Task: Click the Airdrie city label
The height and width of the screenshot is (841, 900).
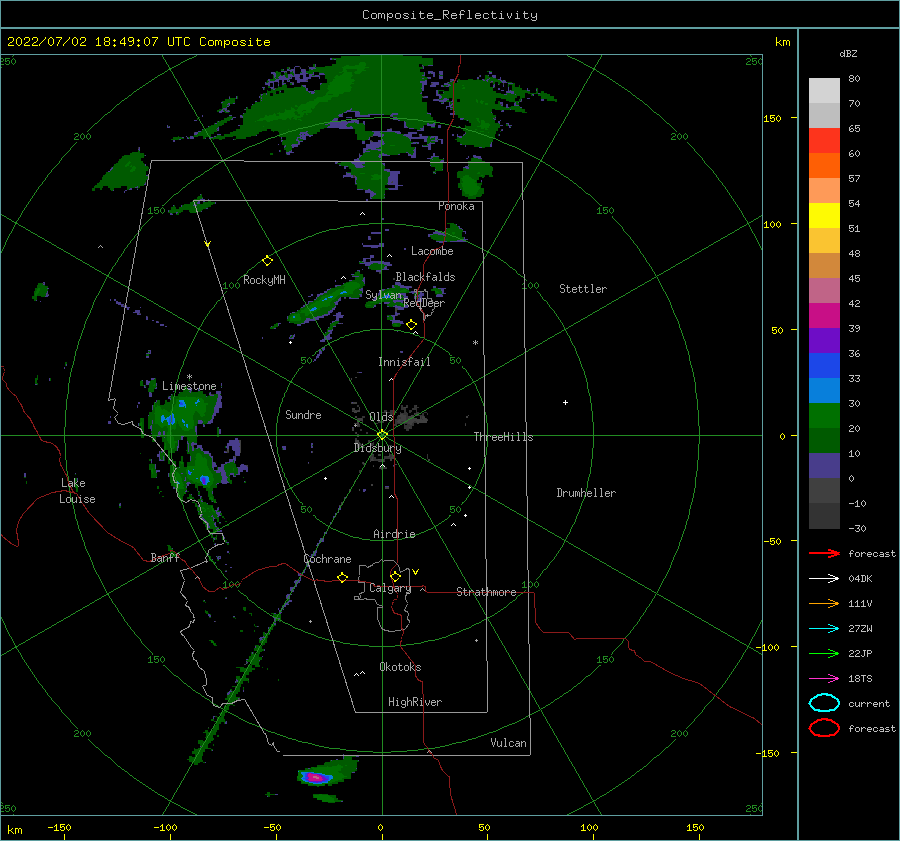Action: (x=394, y=534)
